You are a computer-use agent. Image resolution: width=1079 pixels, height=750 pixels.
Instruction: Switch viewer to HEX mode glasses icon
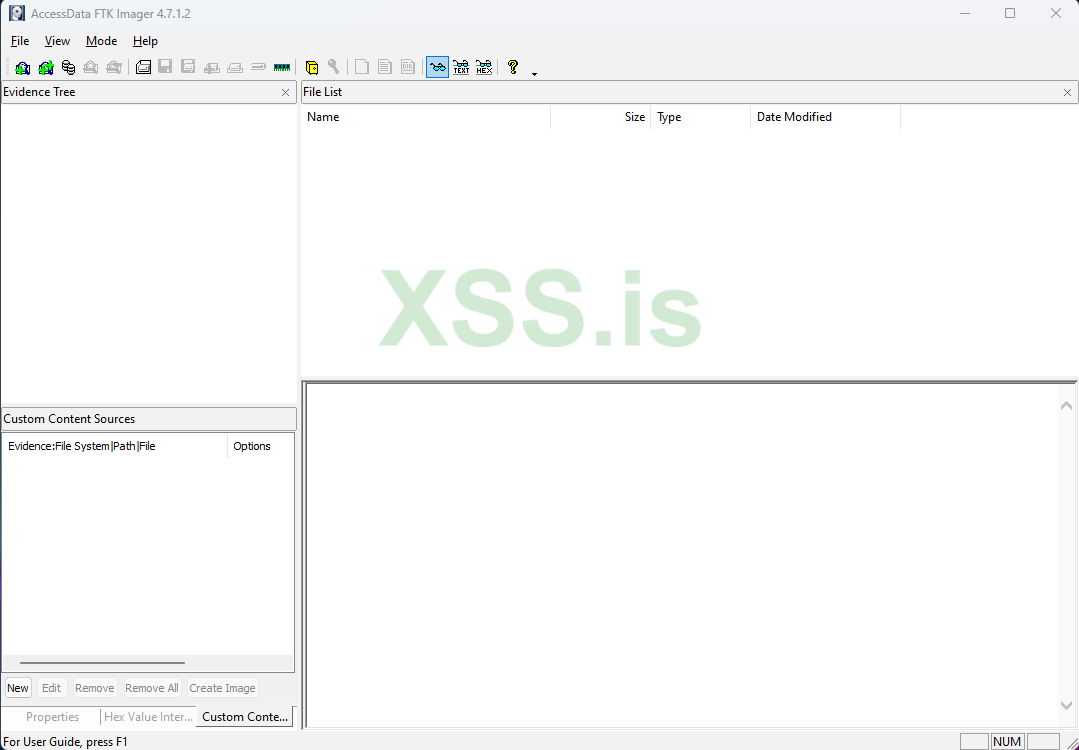[x=484, y=67]
